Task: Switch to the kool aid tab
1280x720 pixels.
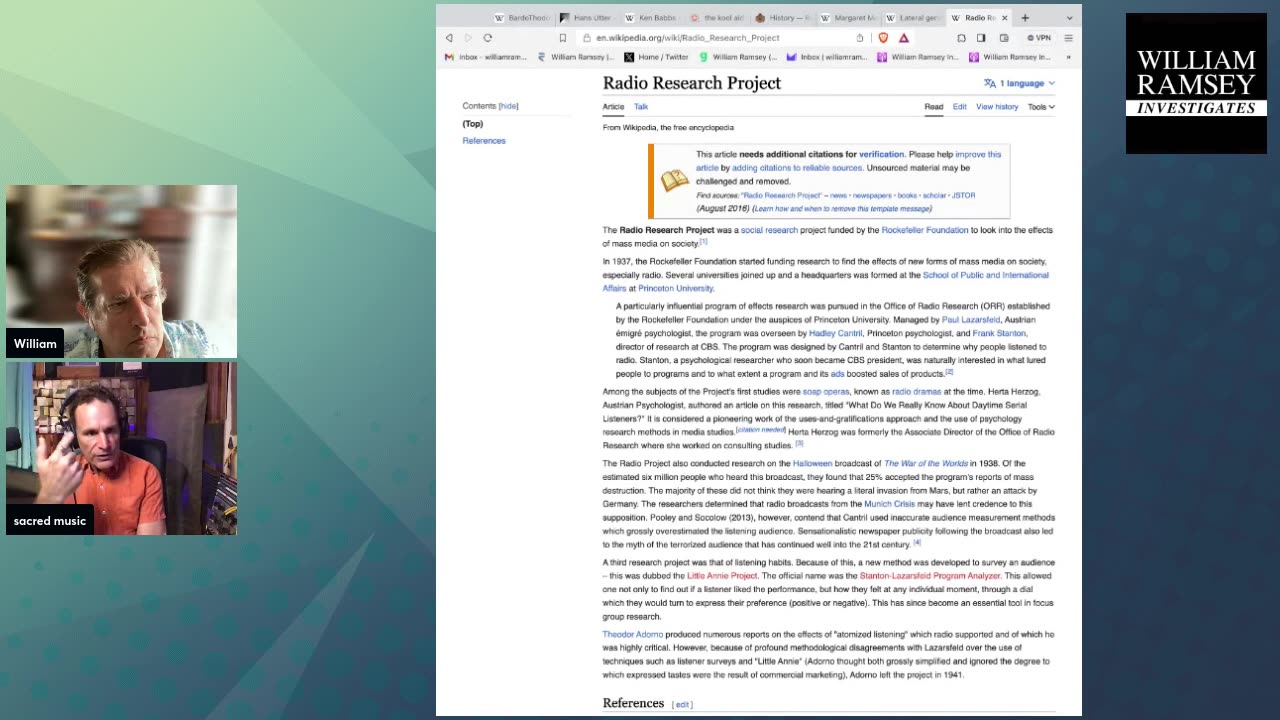Action: 717,17
